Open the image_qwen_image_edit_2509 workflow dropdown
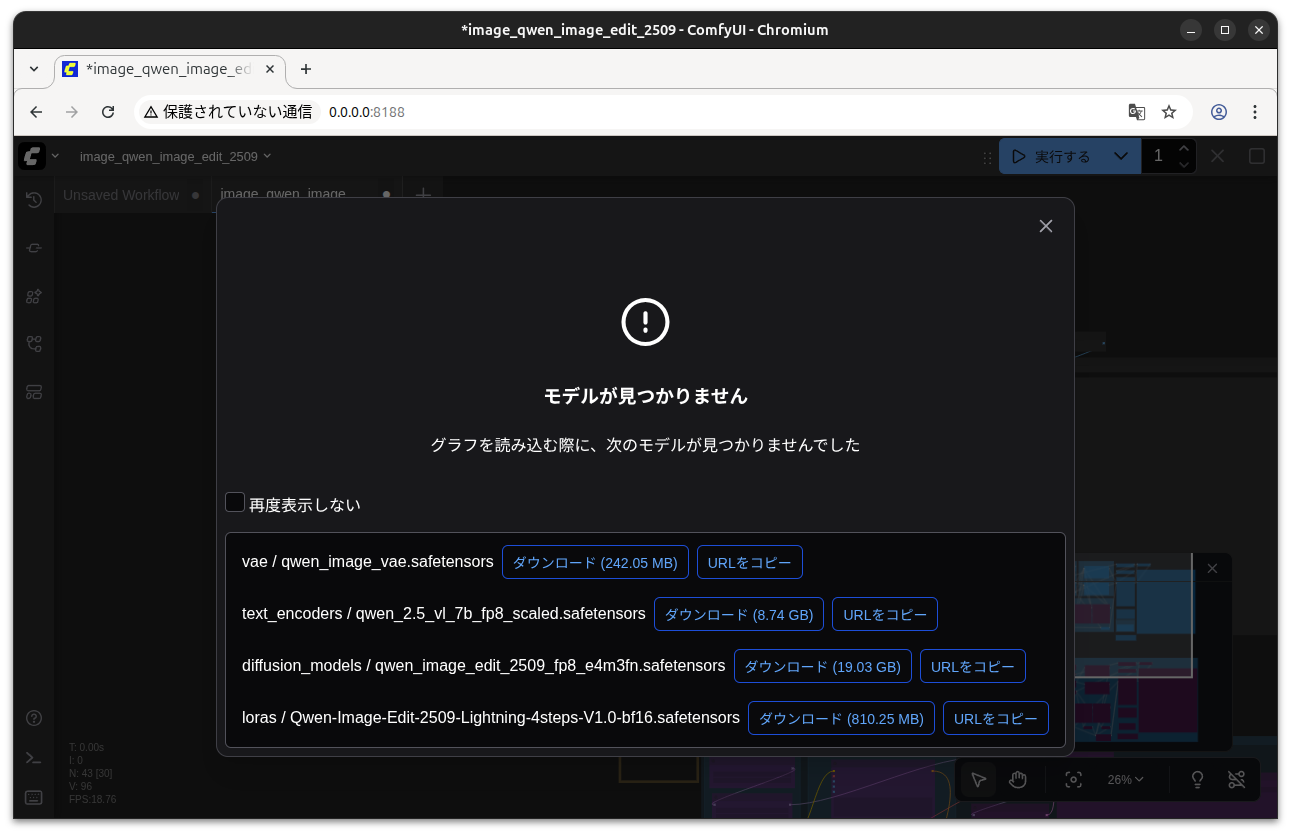The height and width of the screenshot is (835, 1291). coord(176,156)
